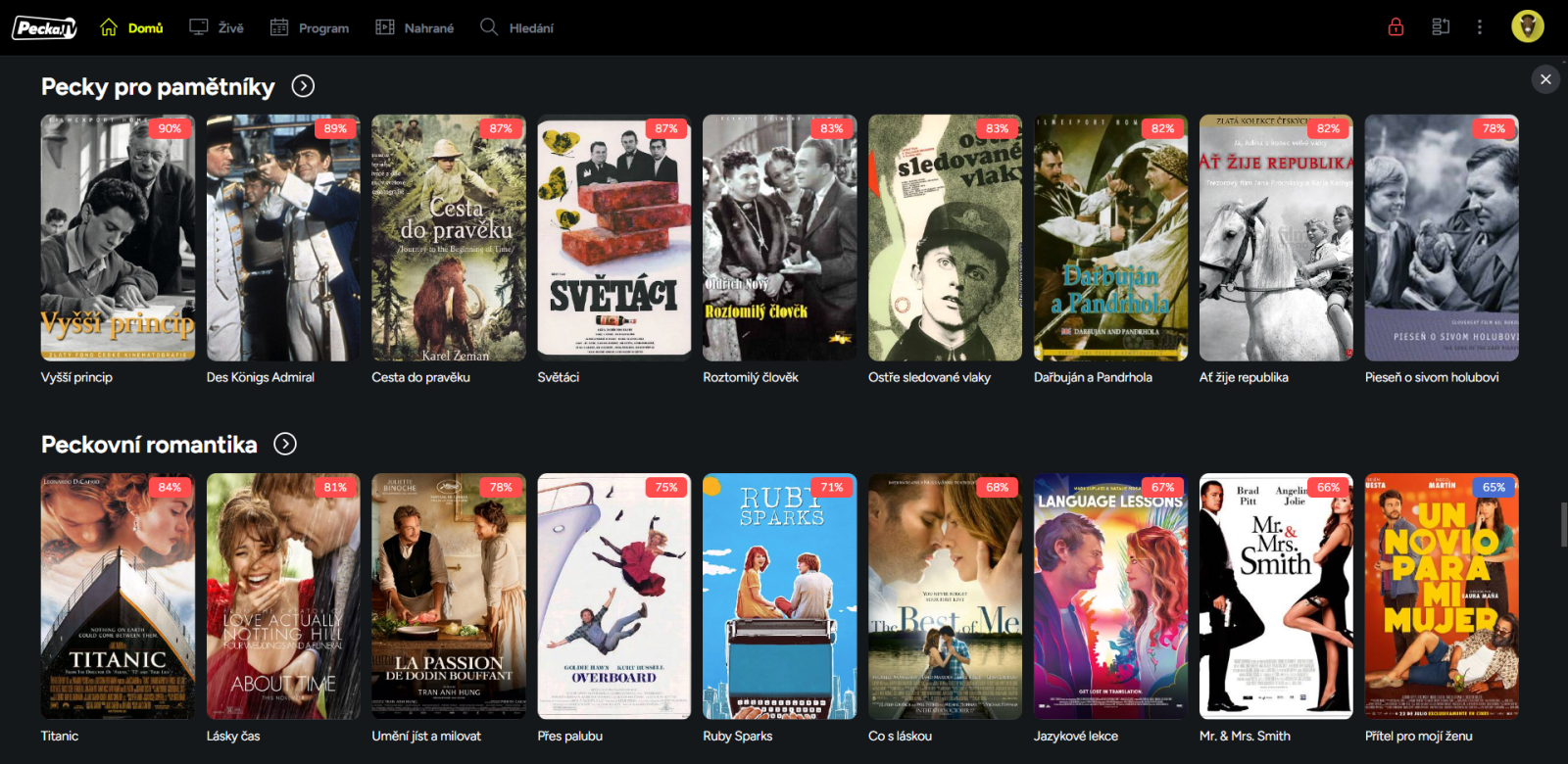
Task: Click the caption 'Mr. & Mrs. Smith'
Action: [x=1246, y=736]
